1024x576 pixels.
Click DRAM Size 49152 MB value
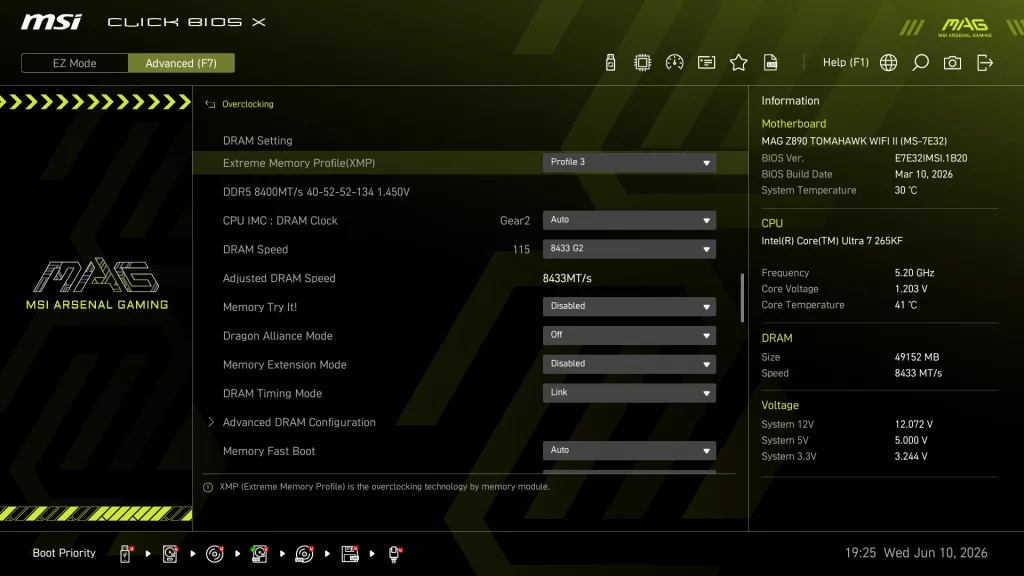pyautogui.click(x=917, y=357)
